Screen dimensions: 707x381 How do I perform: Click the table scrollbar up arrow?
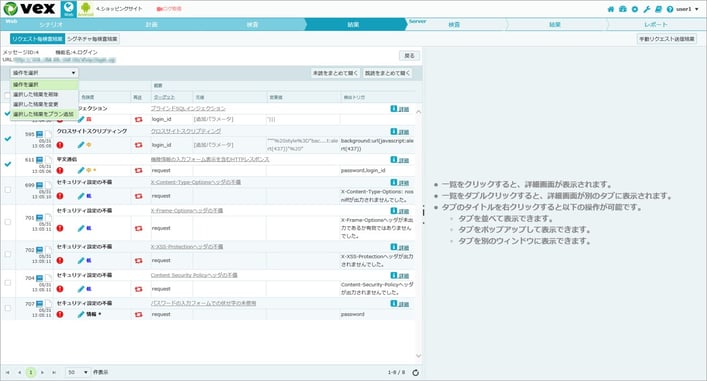click(x=418, y=111)
